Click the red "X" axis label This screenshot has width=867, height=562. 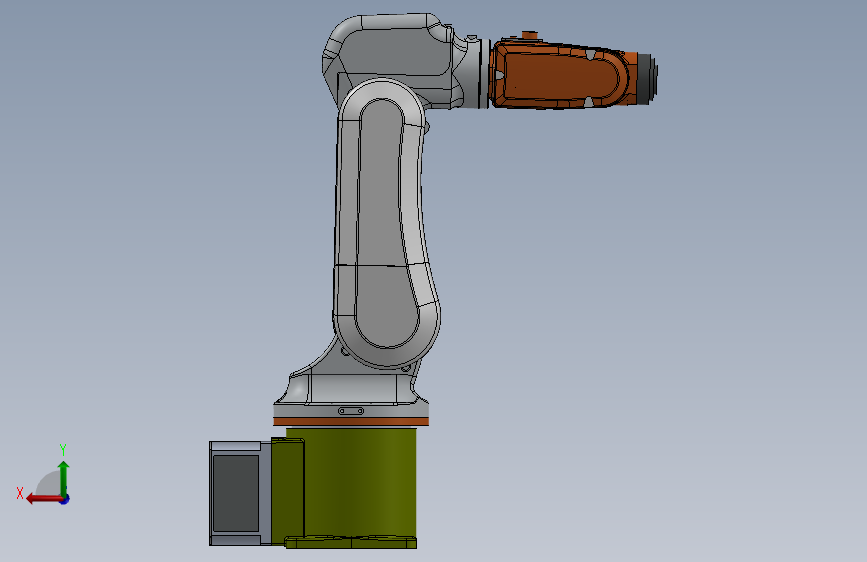point(20,493)
